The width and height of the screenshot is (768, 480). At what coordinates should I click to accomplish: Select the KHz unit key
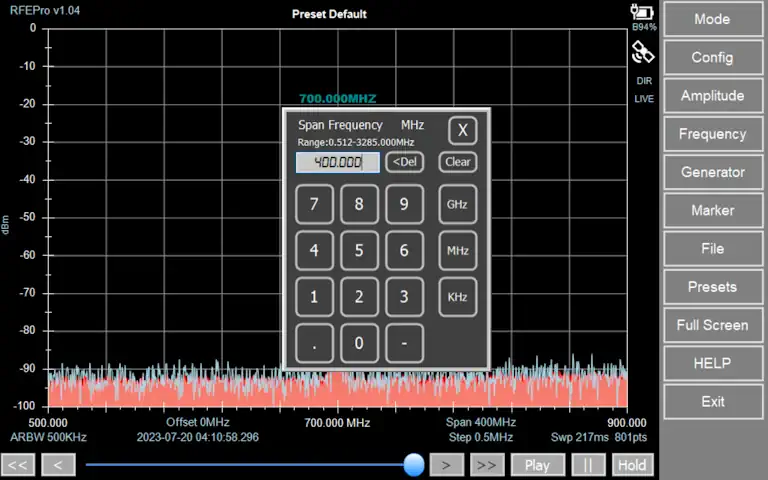(x=457, y=297)
